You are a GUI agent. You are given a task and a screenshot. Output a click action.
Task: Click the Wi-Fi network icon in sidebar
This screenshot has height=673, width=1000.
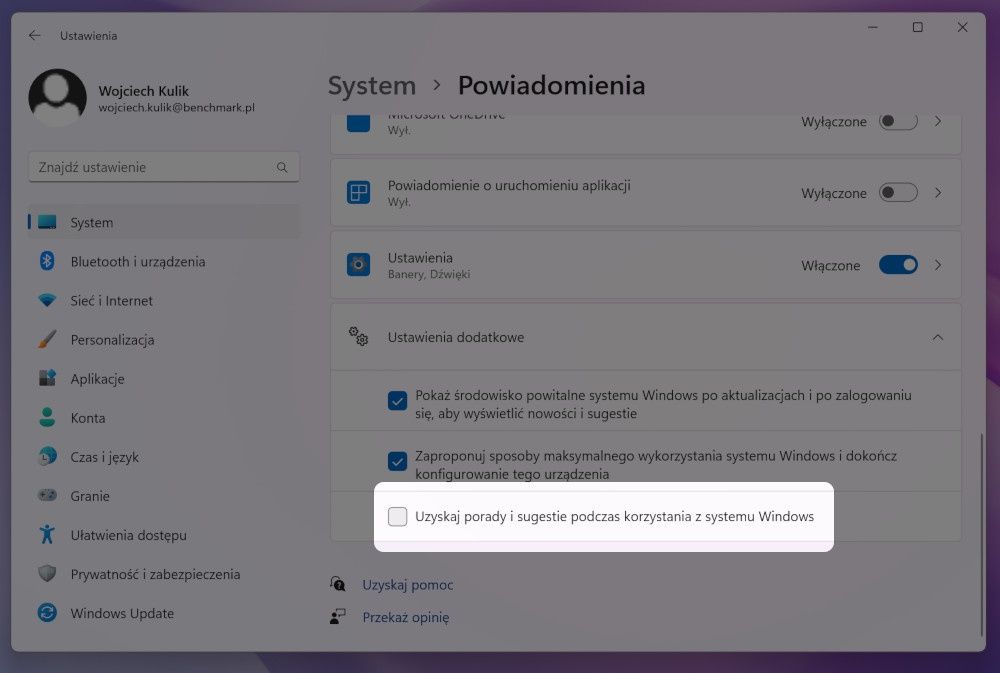(x=47, y=300)
